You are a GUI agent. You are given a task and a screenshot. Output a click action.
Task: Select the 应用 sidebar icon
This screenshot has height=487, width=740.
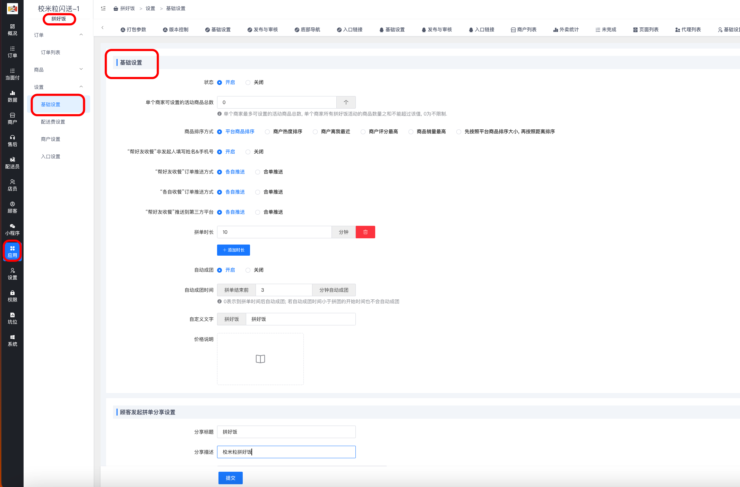click(12, 250)
